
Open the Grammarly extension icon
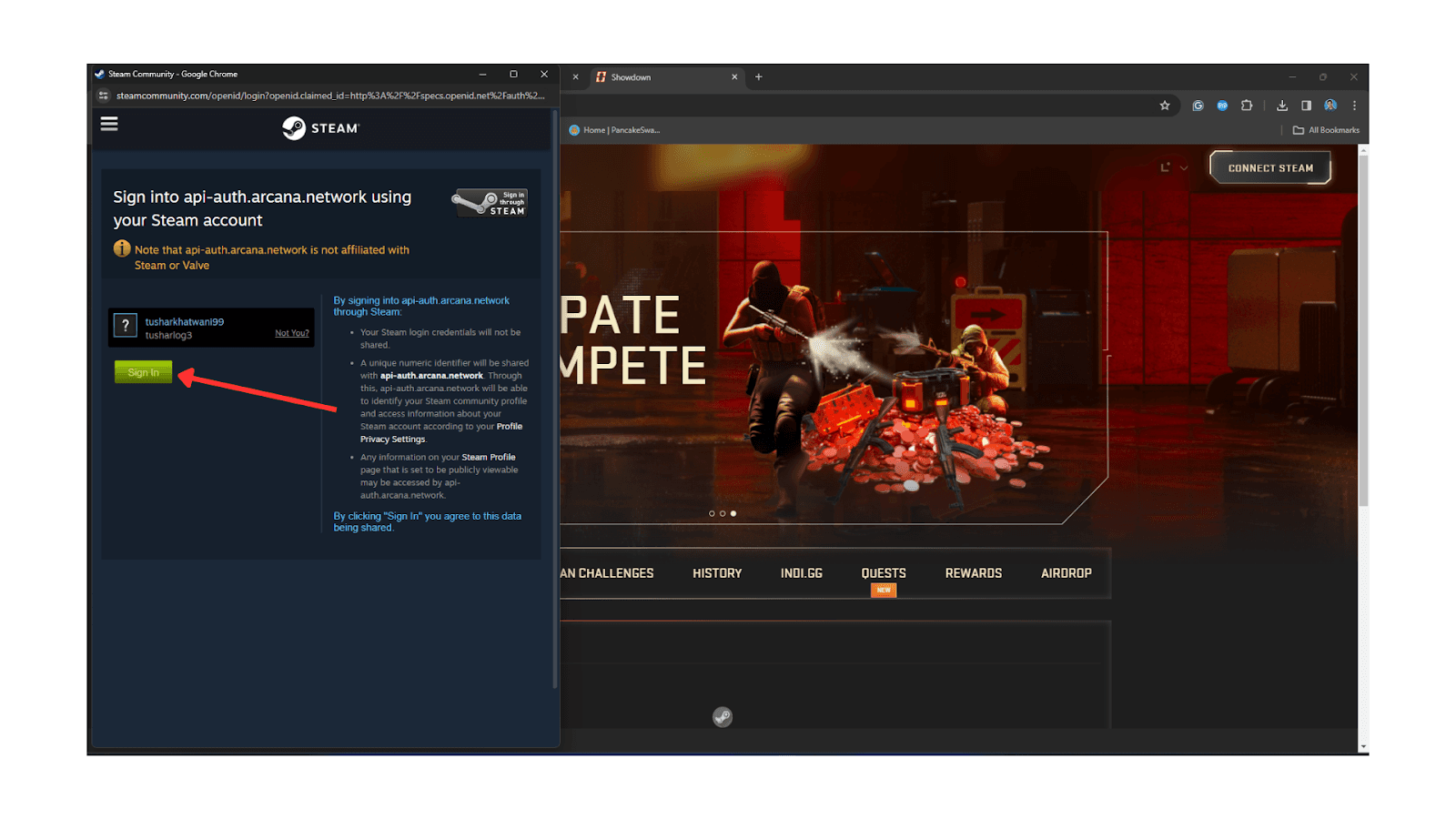1198,106
